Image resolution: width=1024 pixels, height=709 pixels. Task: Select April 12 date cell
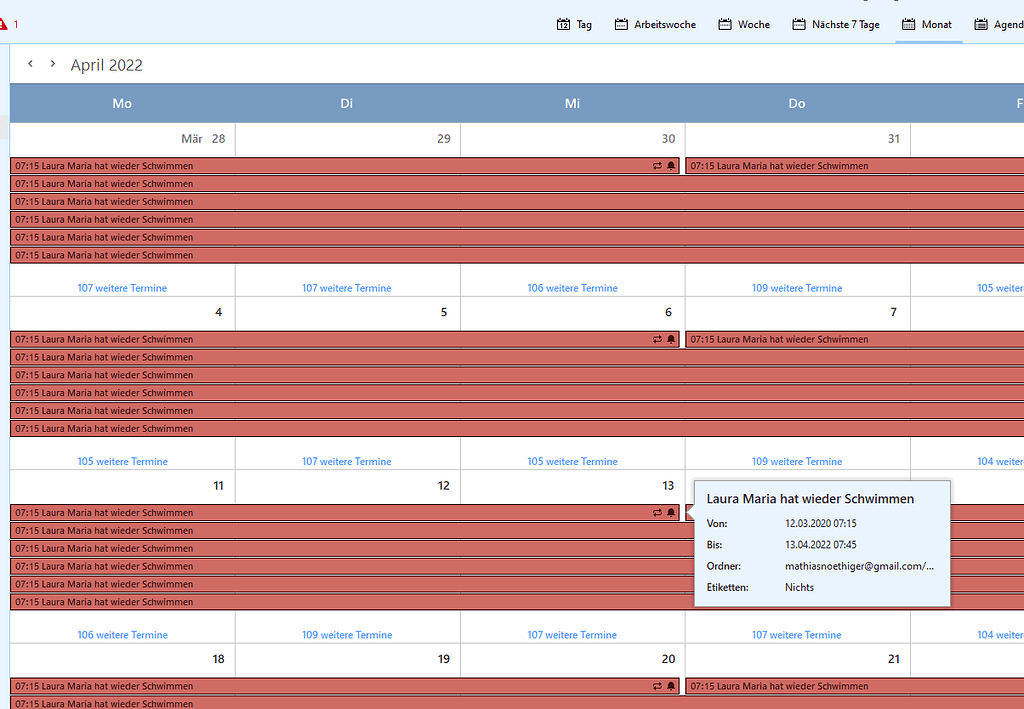347,486
